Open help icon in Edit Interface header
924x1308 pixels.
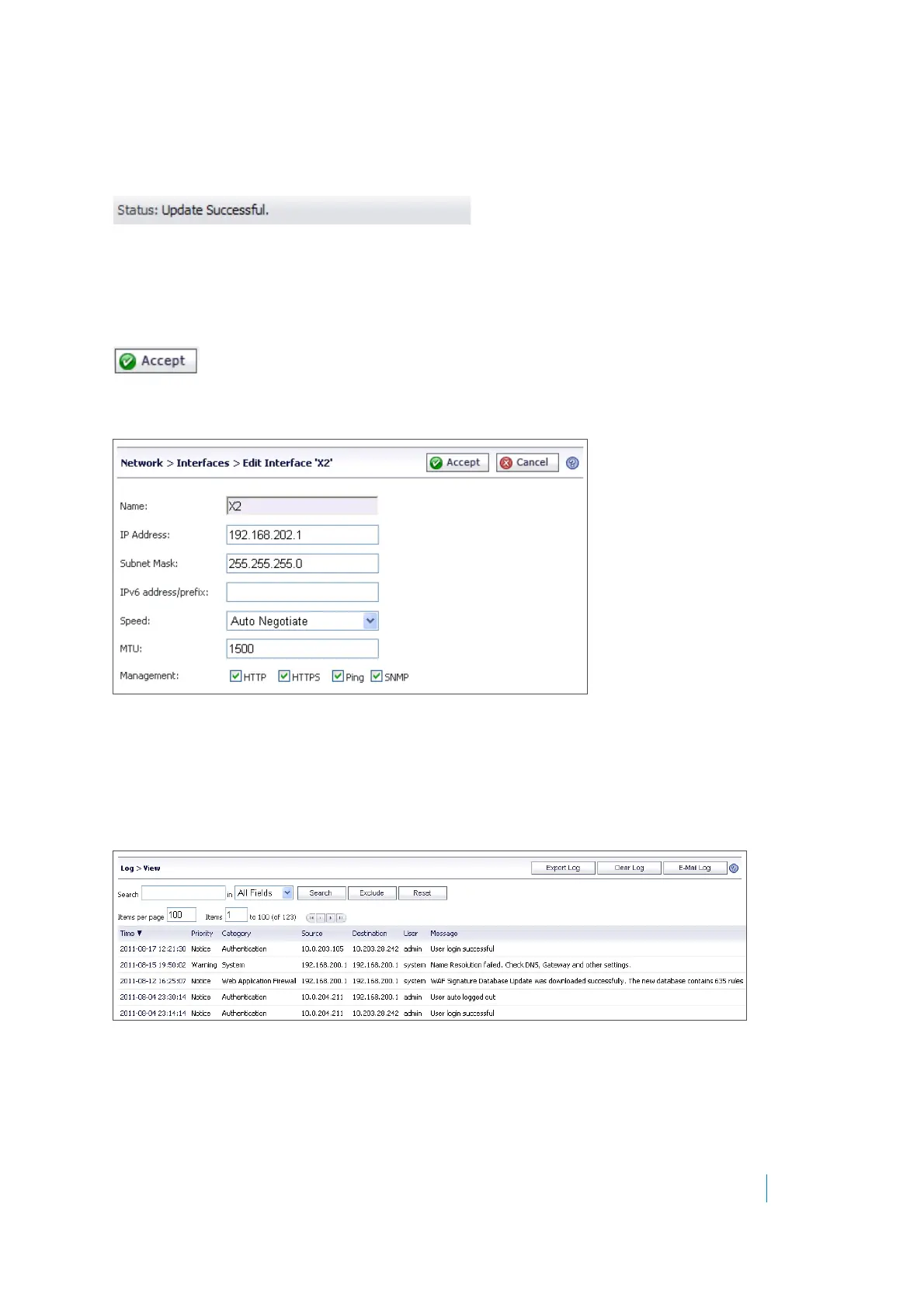(x=572, y=463)
